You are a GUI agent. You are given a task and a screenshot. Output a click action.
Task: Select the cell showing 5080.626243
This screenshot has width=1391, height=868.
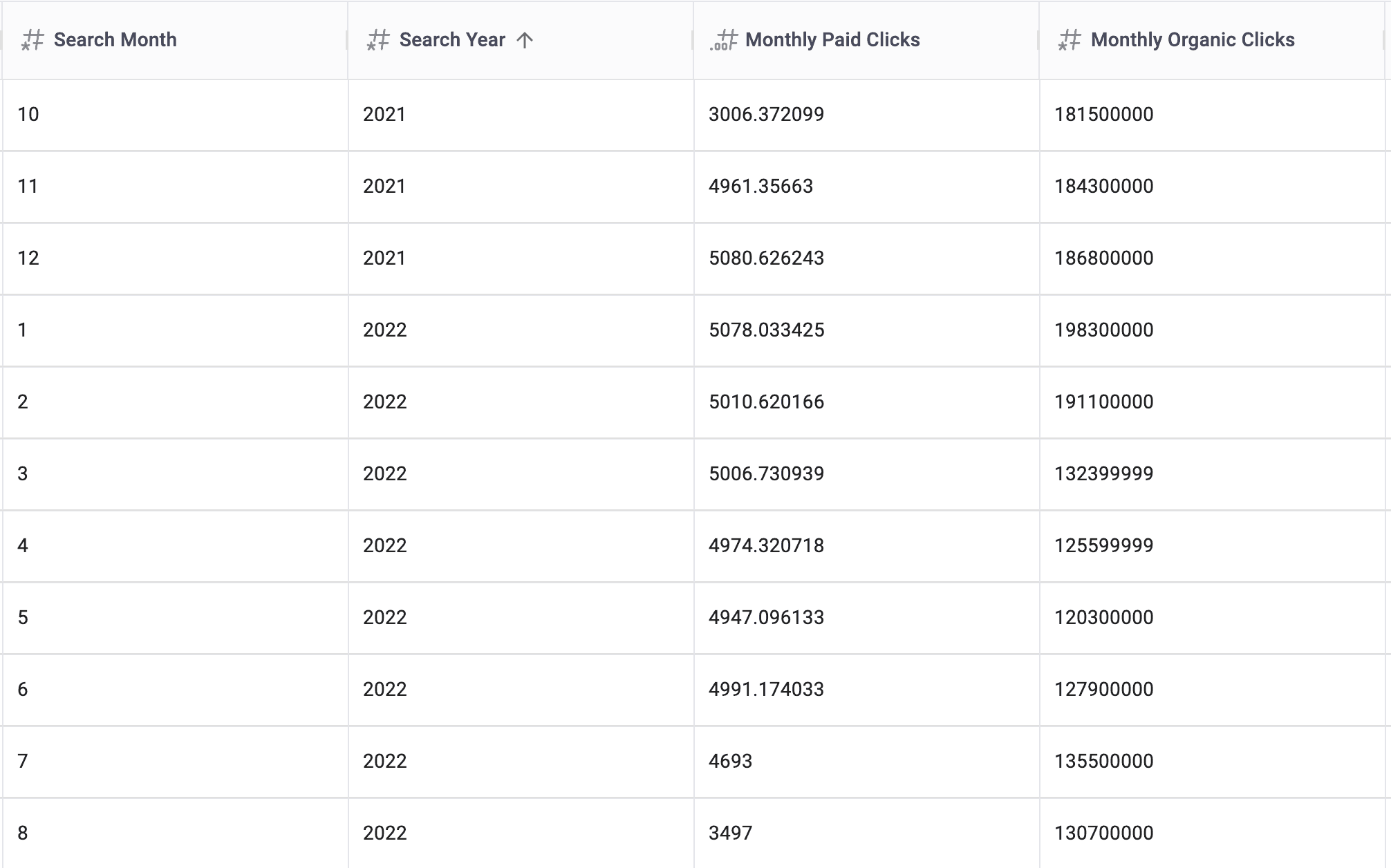pos(766,258)
